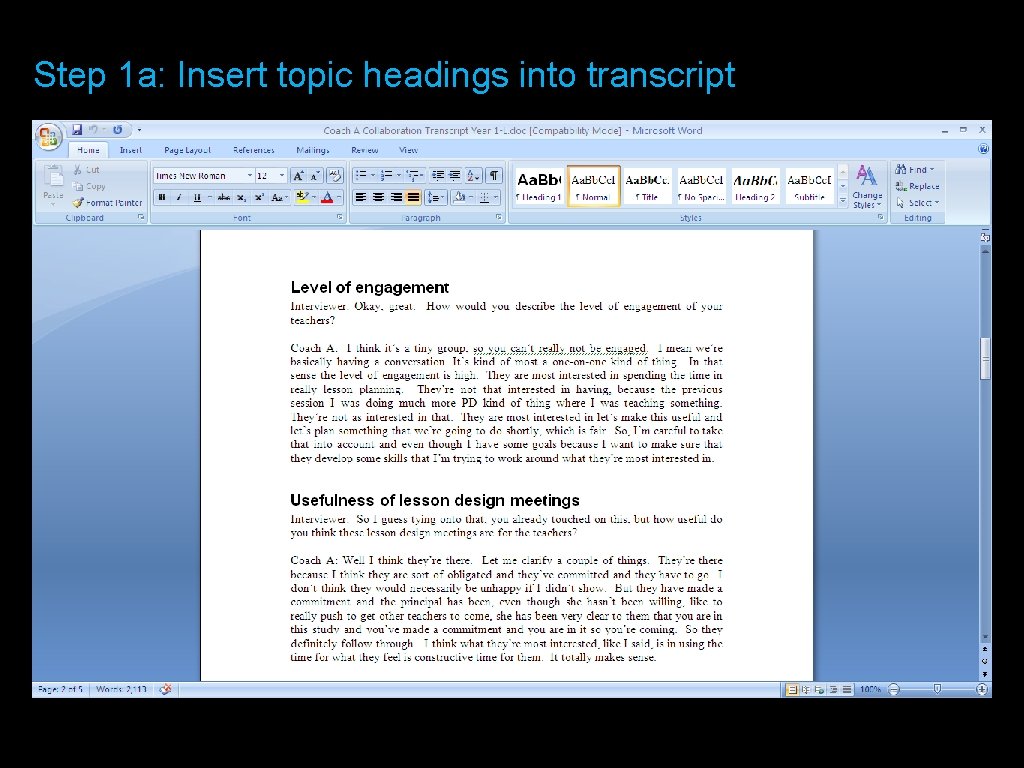Viewport: 1024px width, 768px height.
Task: Toggle Justify alignment
Action: [x=413, y=197]
